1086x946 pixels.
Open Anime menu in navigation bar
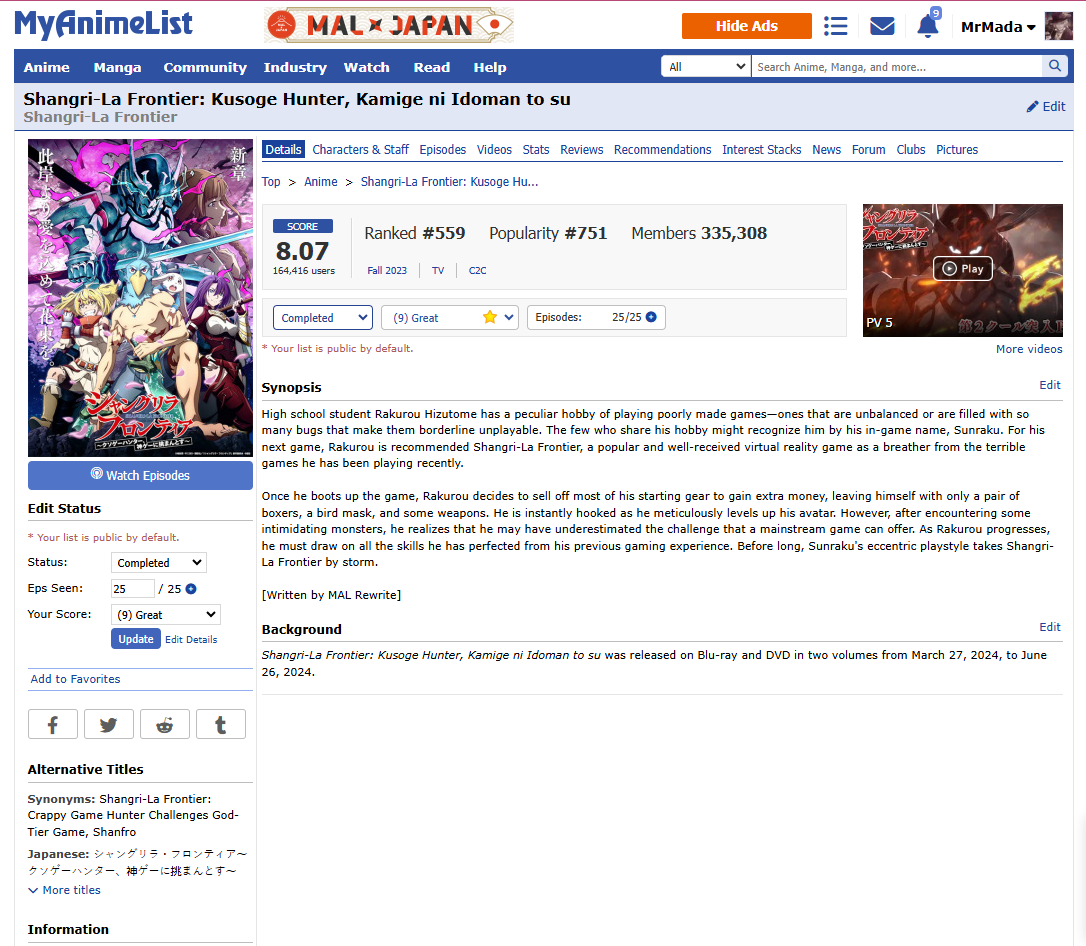[x=46, y=67]
